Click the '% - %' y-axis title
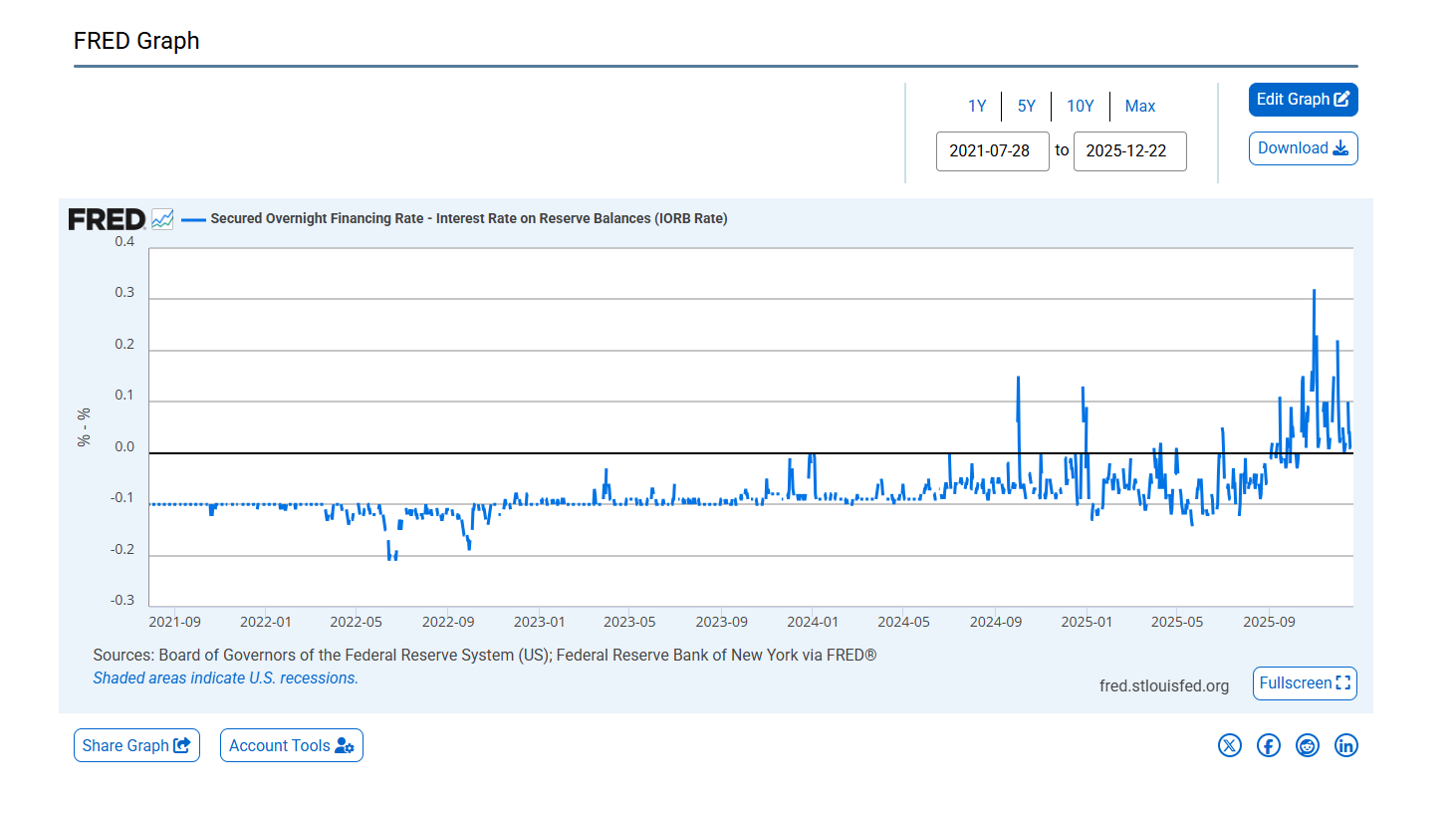Image resolution: width=1456 pixels, height=813 pixels. coord(84,427)
